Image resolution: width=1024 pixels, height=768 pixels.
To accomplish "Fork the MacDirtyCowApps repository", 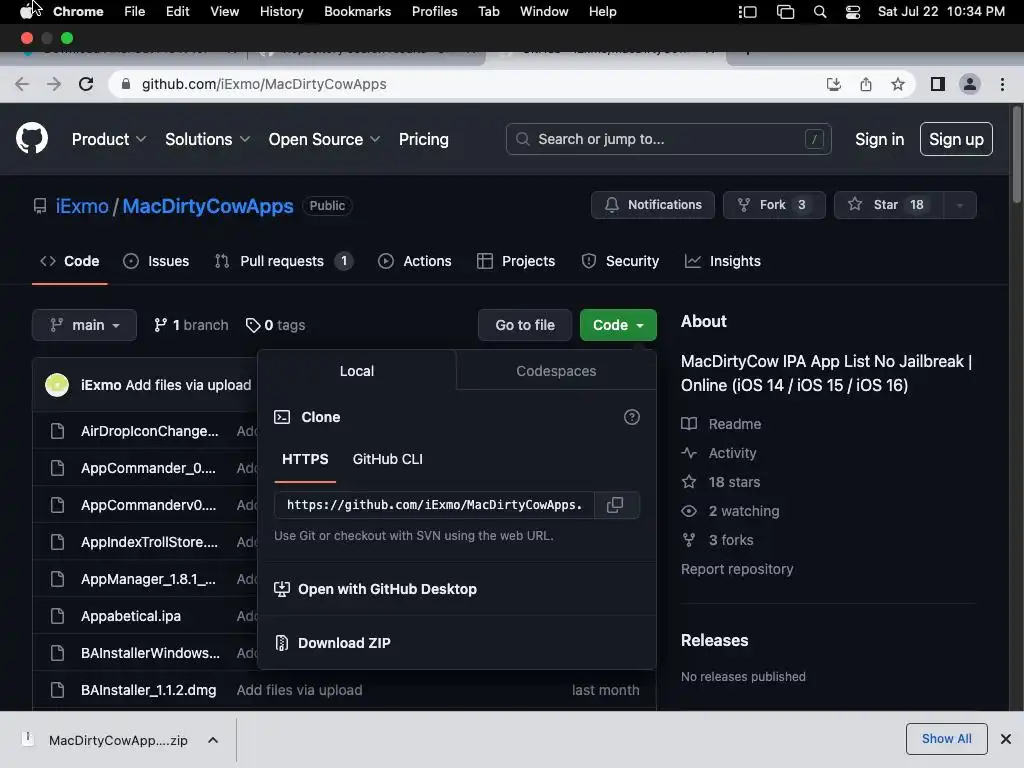I will point(774,205).
